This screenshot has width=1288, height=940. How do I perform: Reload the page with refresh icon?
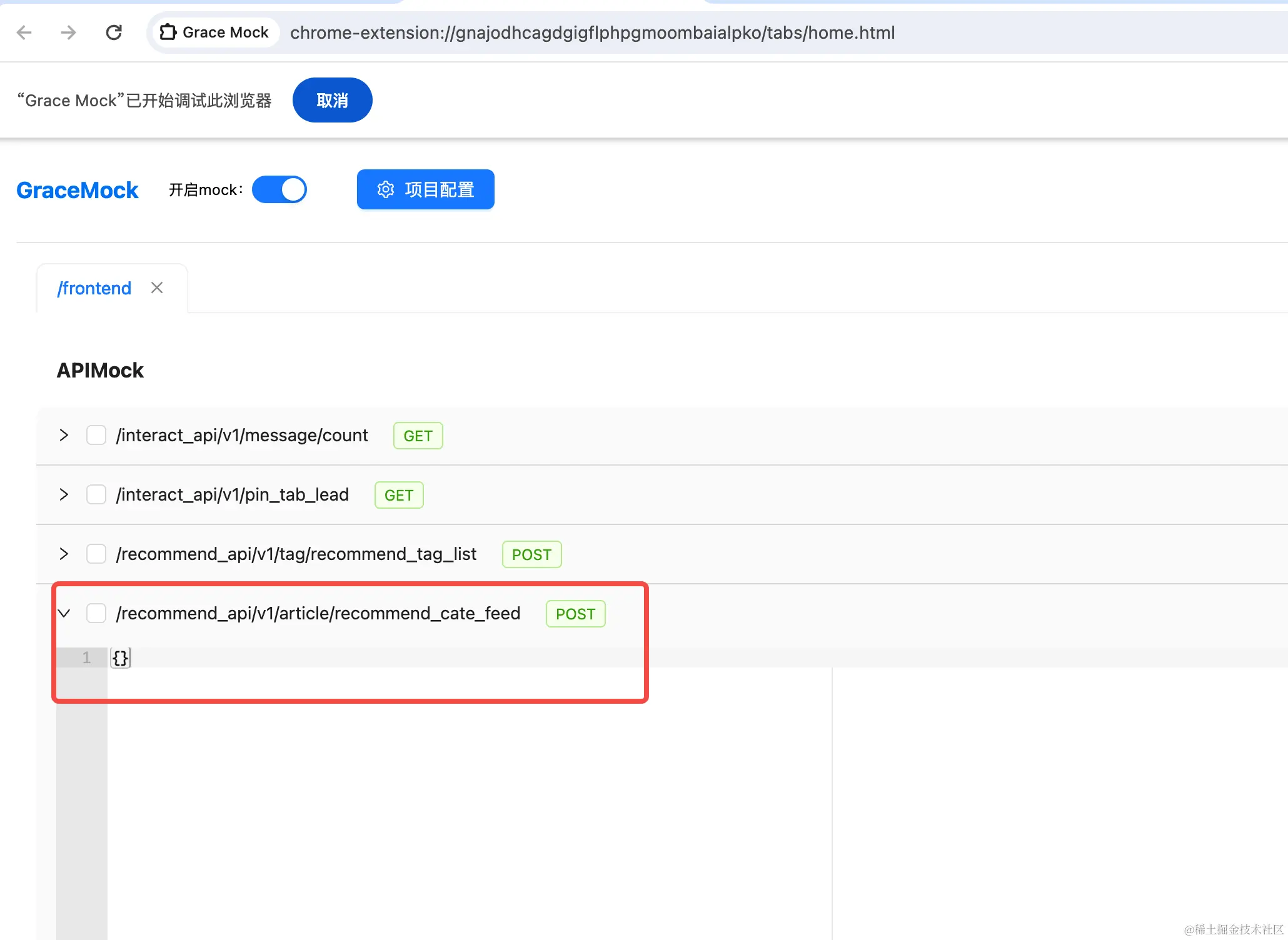tap(114, 32)
